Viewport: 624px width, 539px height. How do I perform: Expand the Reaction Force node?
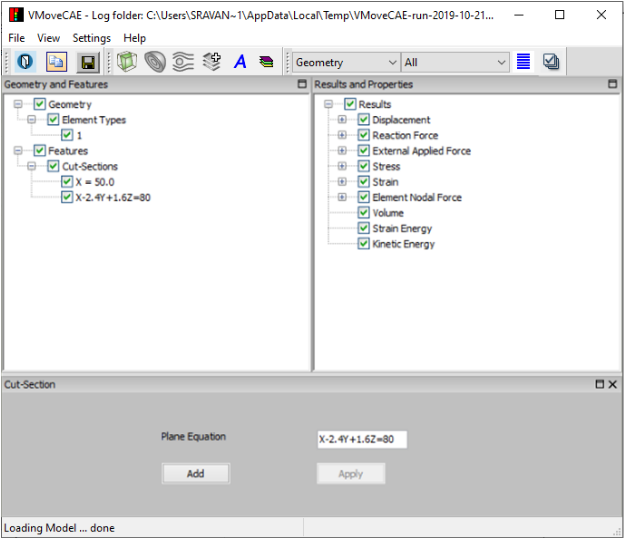click(x=342, y=135)
